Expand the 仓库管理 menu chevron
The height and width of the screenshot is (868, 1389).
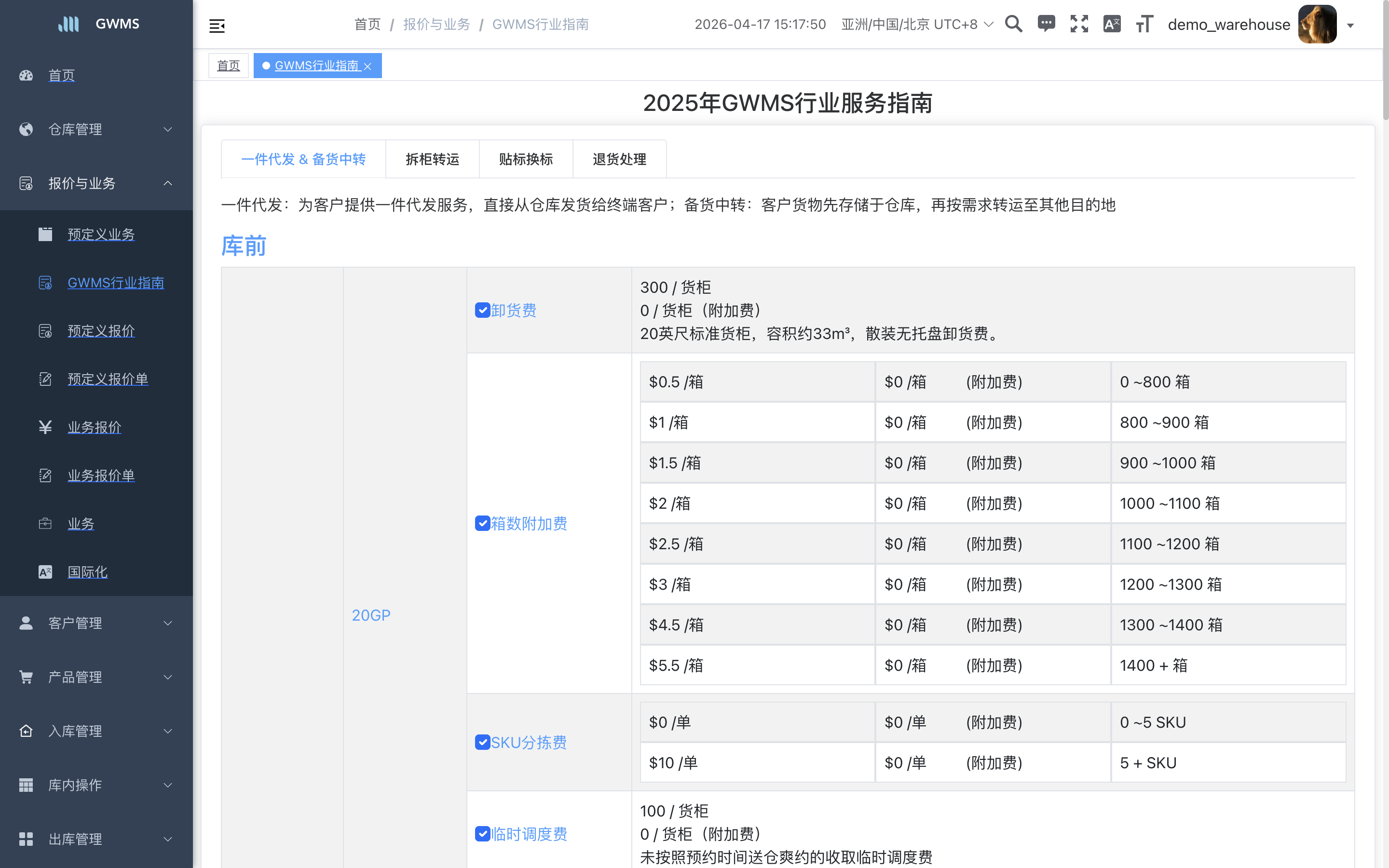[168, 129]
